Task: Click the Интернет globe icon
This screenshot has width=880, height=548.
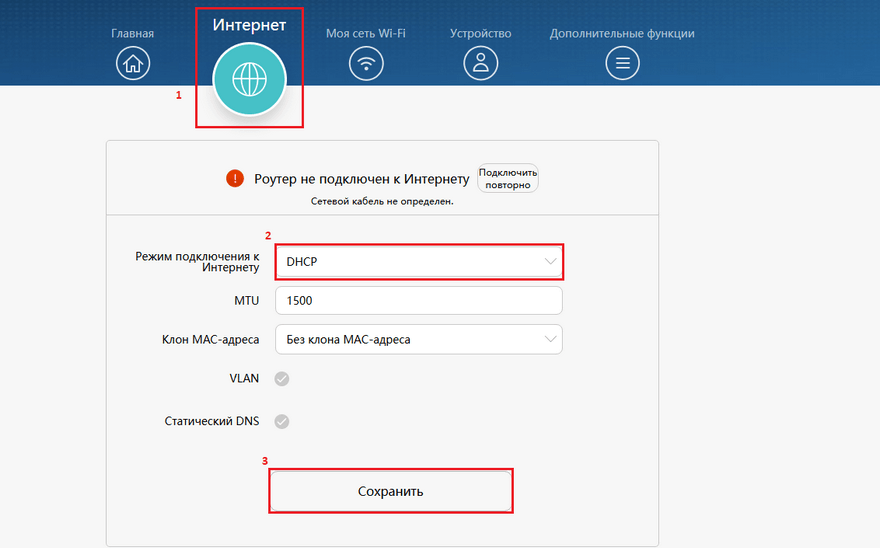Action: pyautogui.click(x=249, y=79)
